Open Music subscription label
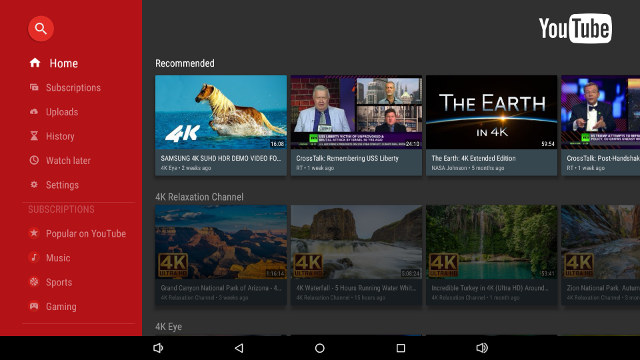This screenshot has width=640, height=360. [58, 258]
